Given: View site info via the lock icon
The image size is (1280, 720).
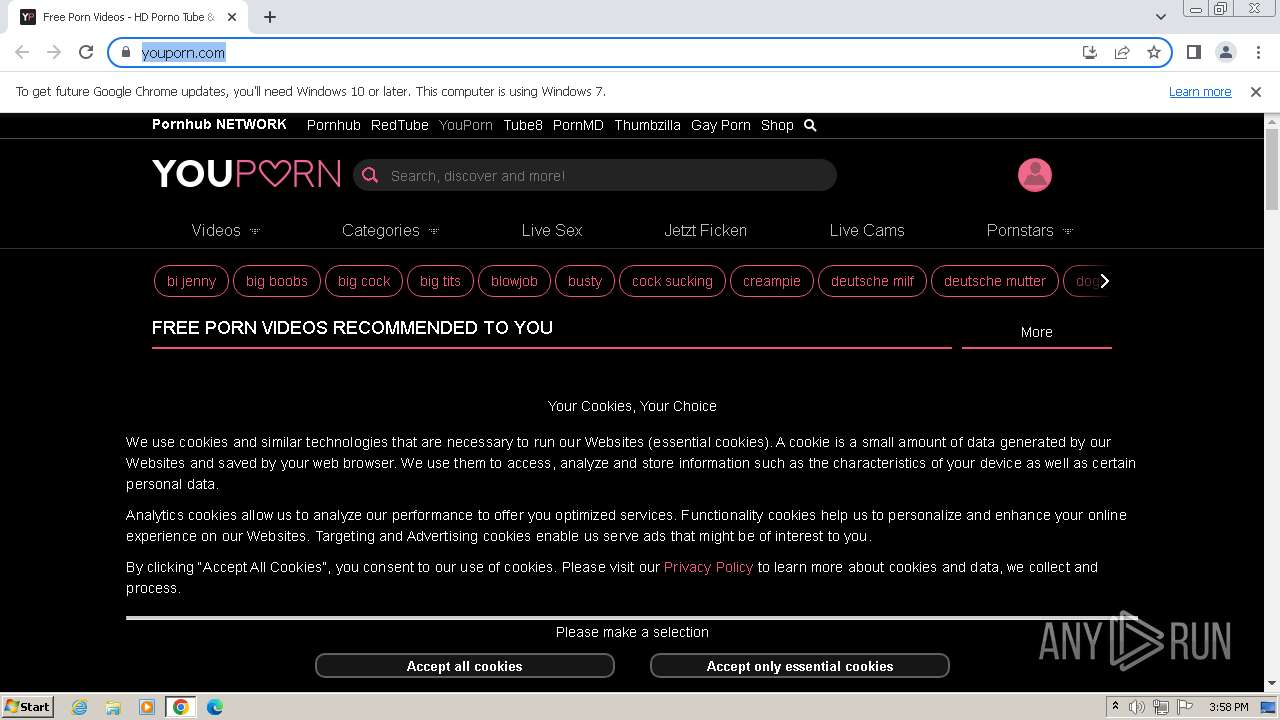Looking at the screenshot, I should point(126,52).
